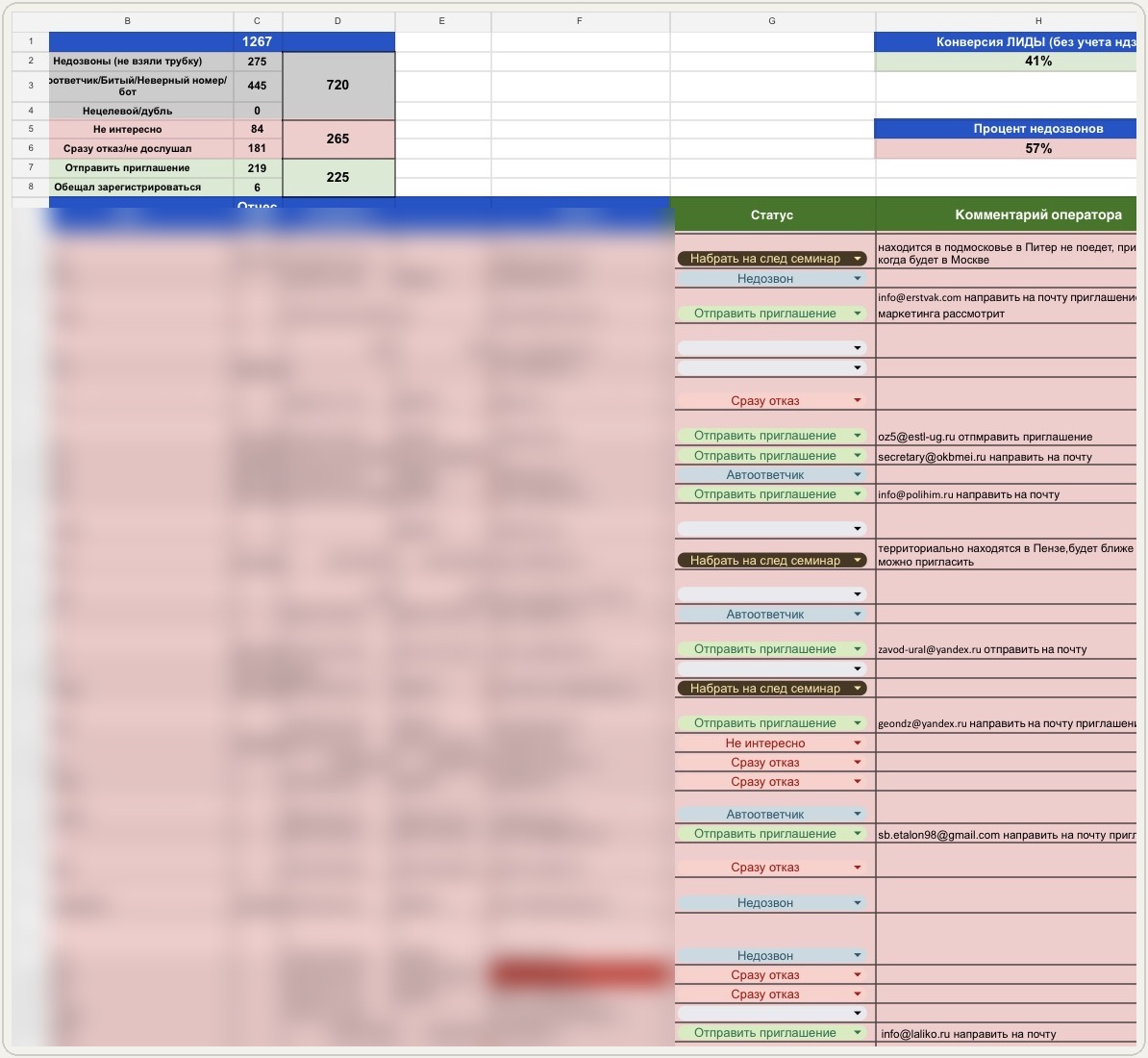Select the 'Процент недозвонов' title cell

[1037, 129]
